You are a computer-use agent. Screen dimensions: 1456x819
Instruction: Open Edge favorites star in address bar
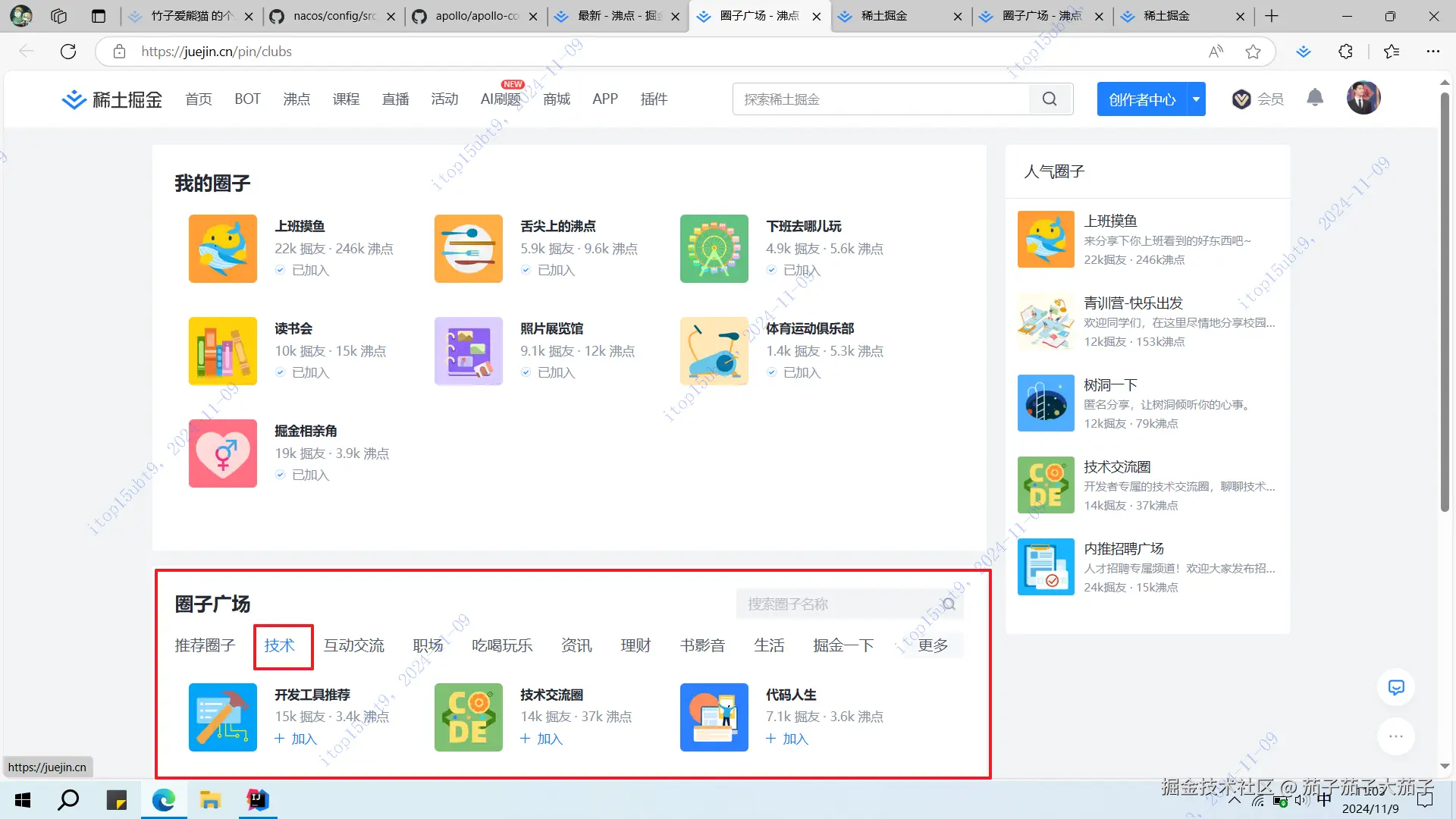pos(1253,52)
